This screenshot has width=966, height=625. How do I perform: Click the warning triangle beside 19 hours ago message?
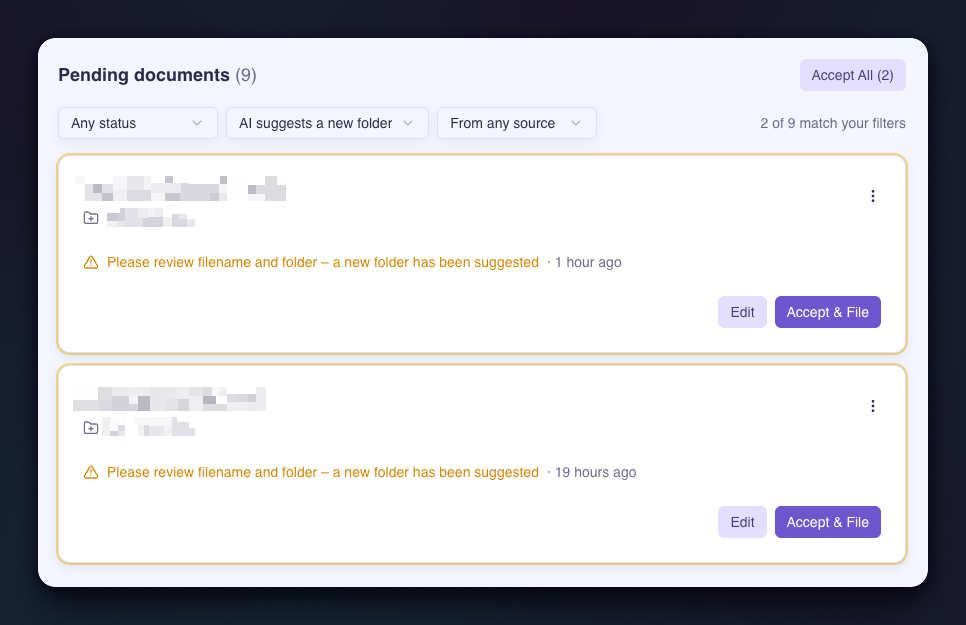coord(91,473)
